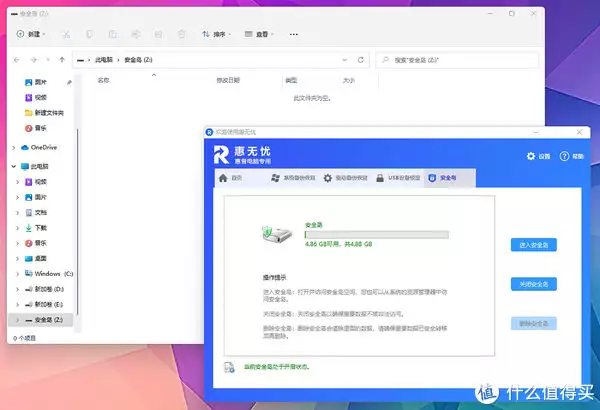
Task: Click the Explorer search box
Action: (457, 60)
